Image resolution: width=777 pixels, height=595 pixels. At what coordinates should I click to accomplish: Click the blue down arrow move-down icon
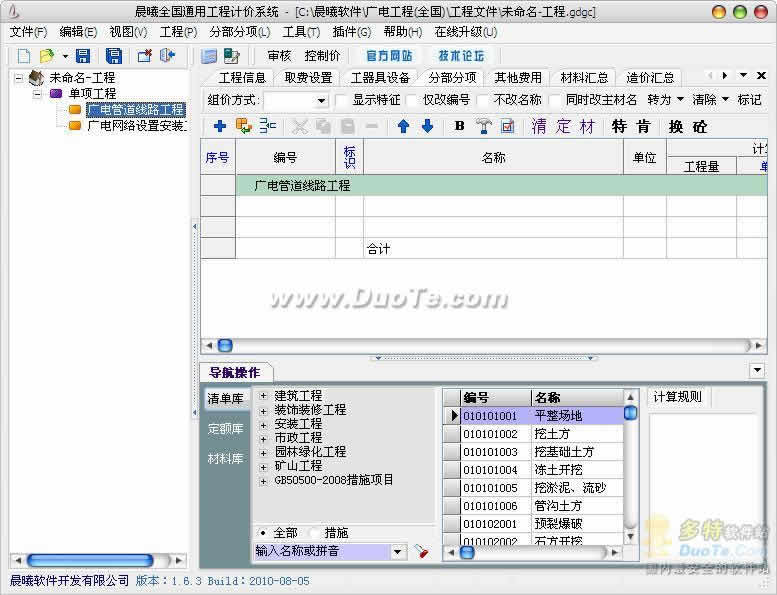tap(427, 126)
